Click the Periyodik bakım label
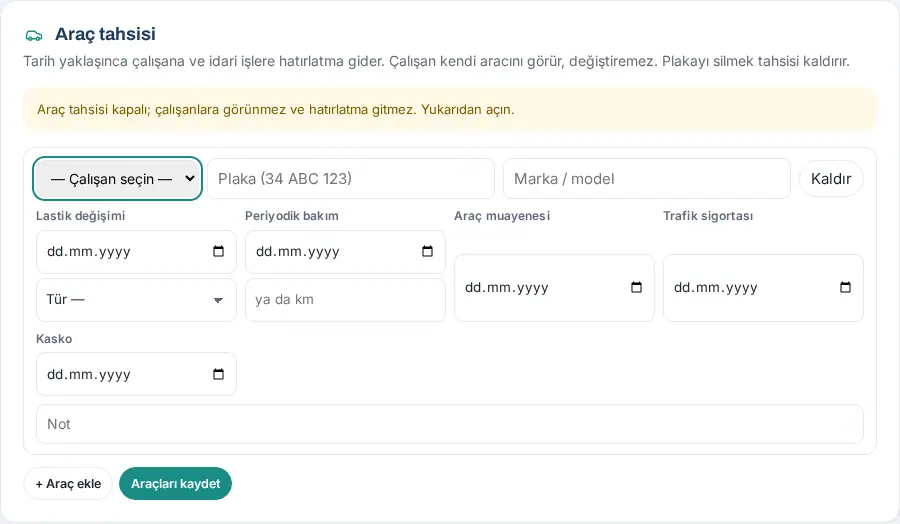The image size is (900, 524). [x=292, y=216]
